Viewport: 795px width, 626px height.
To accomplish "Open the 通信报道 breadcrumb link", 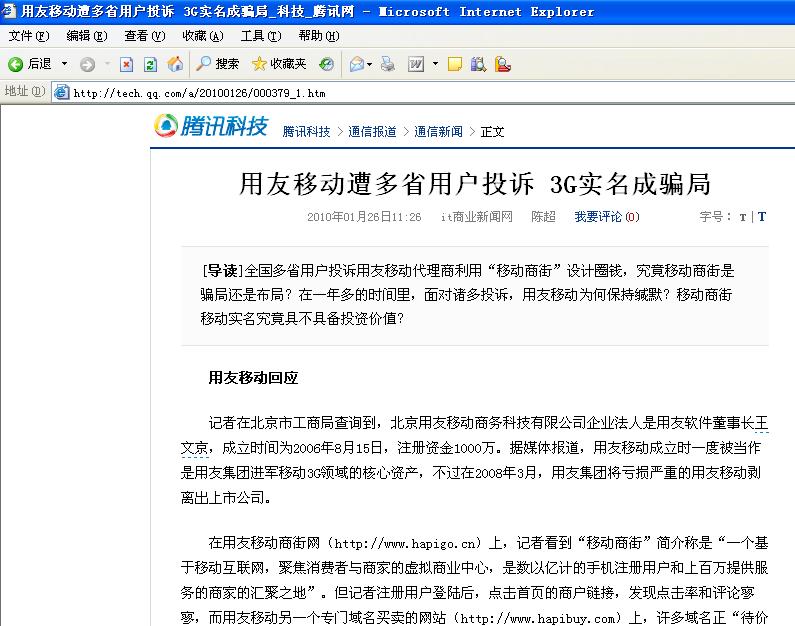I will click(x=372, y=132).
